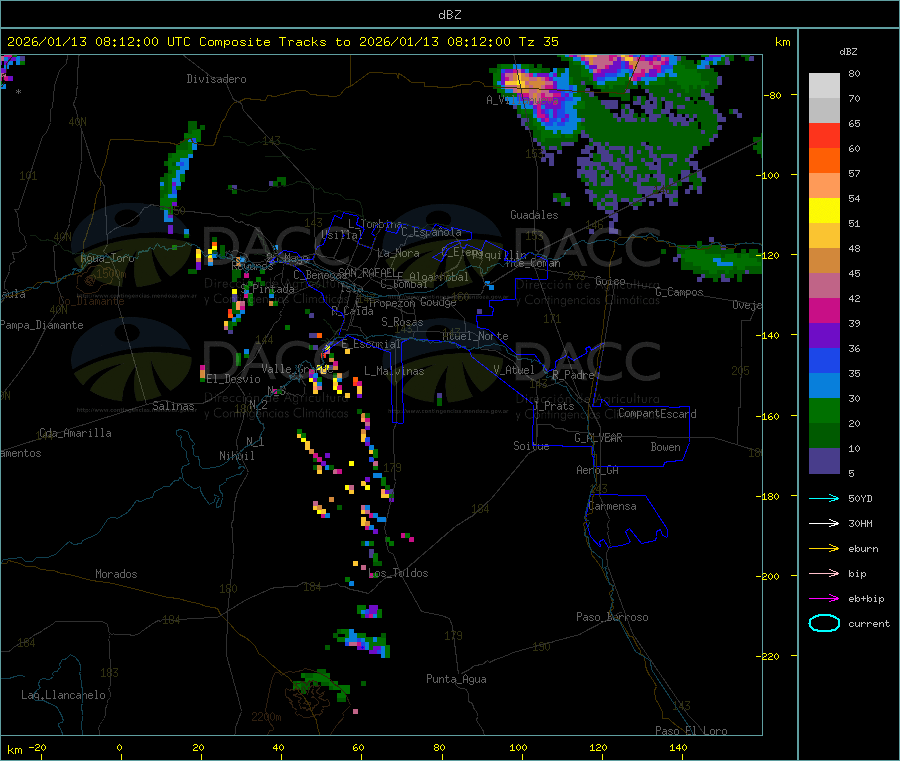Screen dimensions: 900x761
Task: Click the '50YD' legend label
Action: pyautogui.click(x=860, y=498)
